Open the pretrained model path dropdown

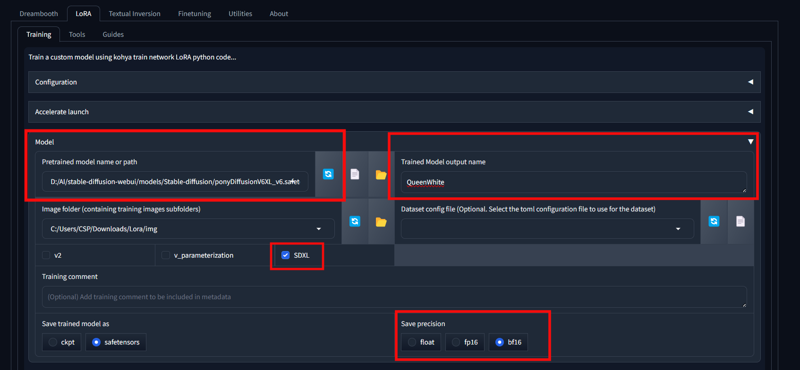pyautogui.click(x=175, y=181)
